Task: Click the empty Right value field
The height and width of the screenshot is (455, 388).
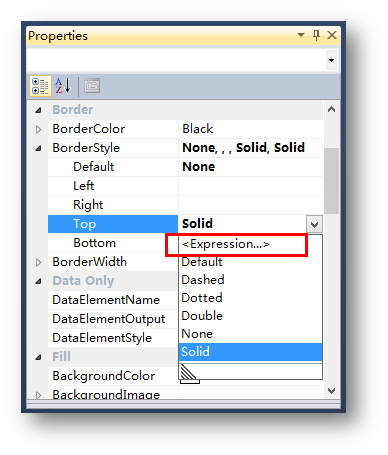Action: point(251,205)
